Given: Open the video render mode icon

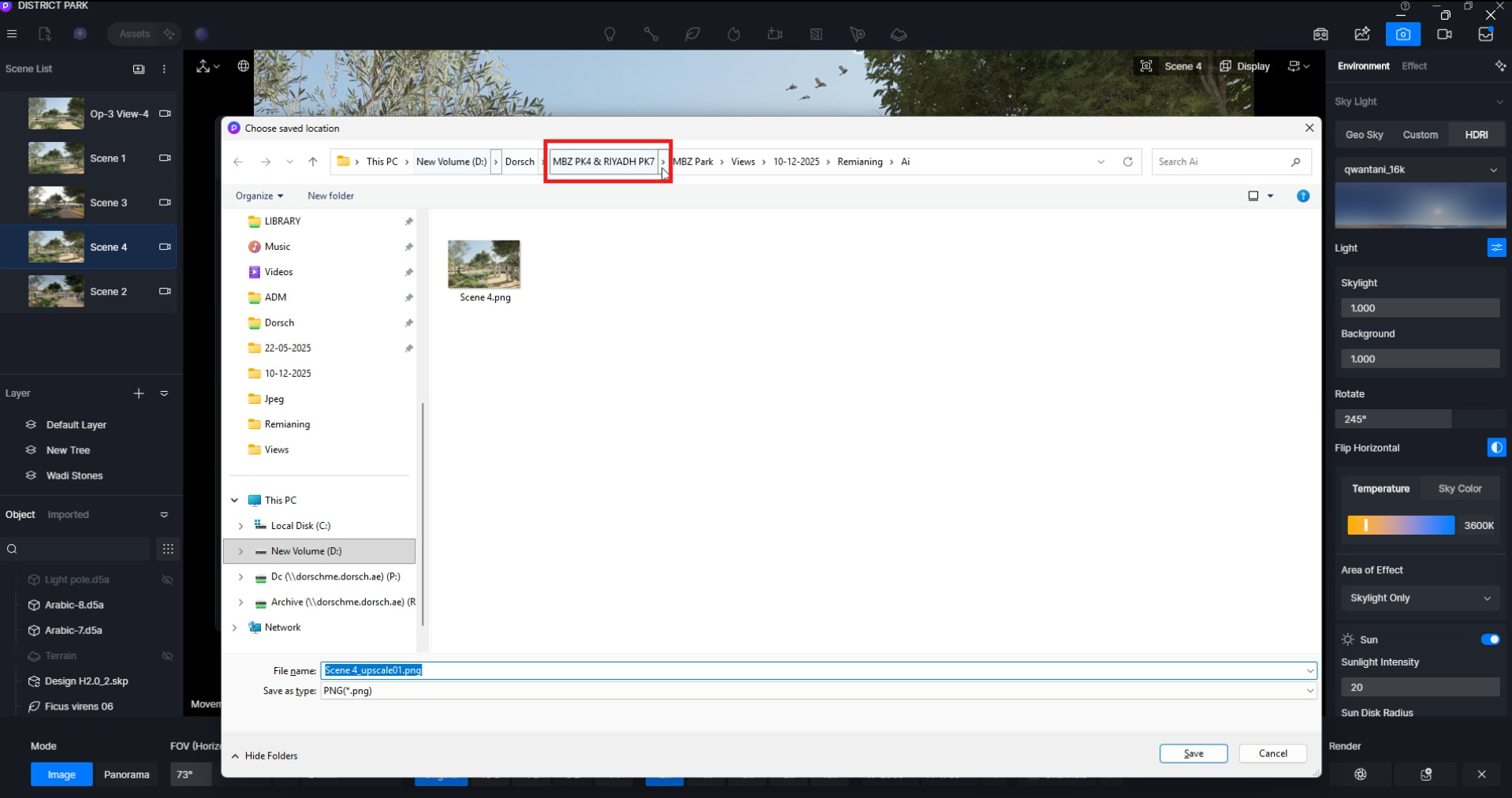Looking at the screenshot, I should (x=1444, y=34).
